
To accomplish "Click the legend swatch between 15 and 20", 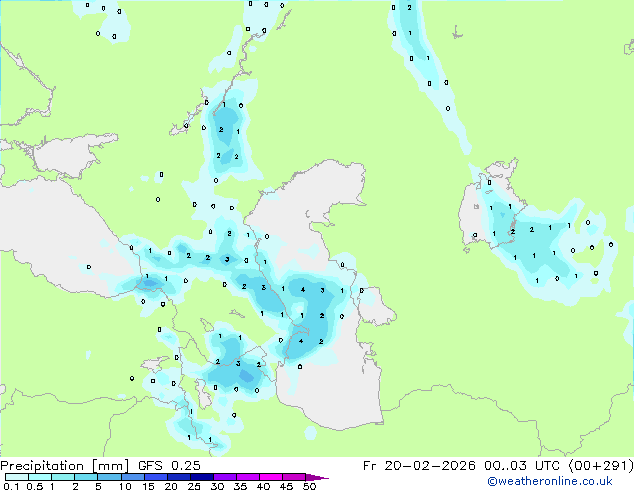I will (x=156, y=477).
